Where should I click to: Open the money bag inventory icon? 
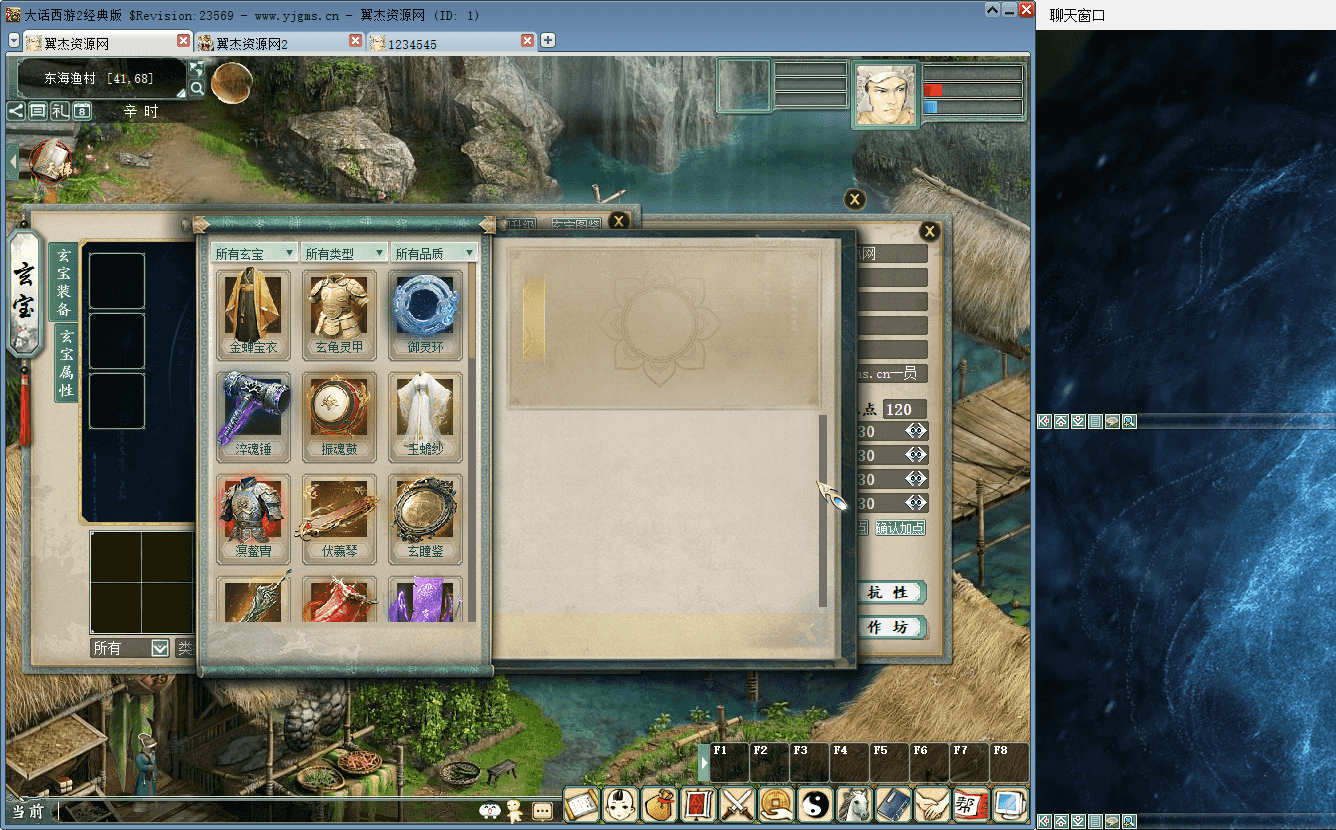(660, 804)
